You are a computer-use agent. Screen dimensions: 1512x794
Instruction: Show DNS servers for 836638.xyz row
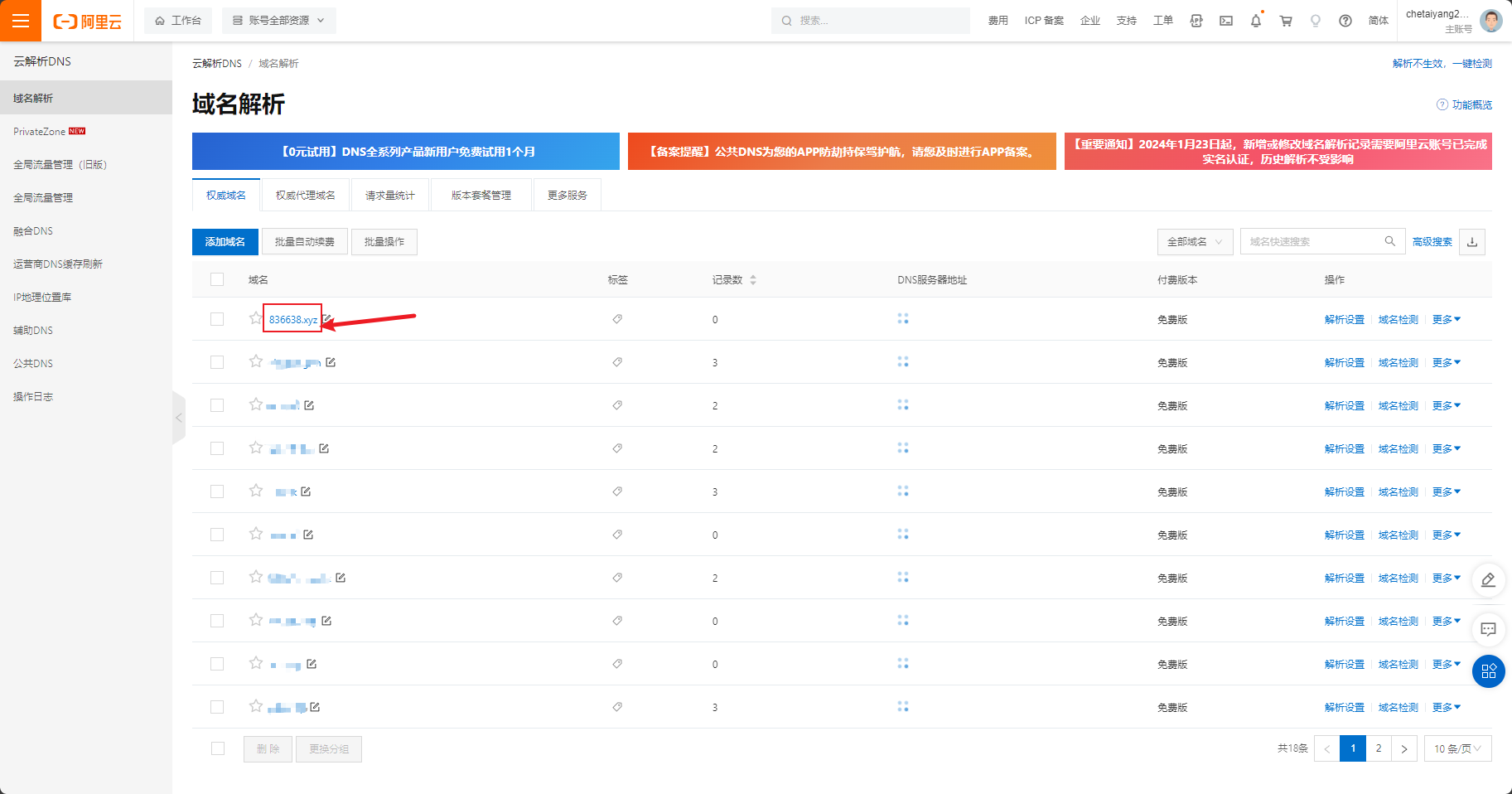903,318
